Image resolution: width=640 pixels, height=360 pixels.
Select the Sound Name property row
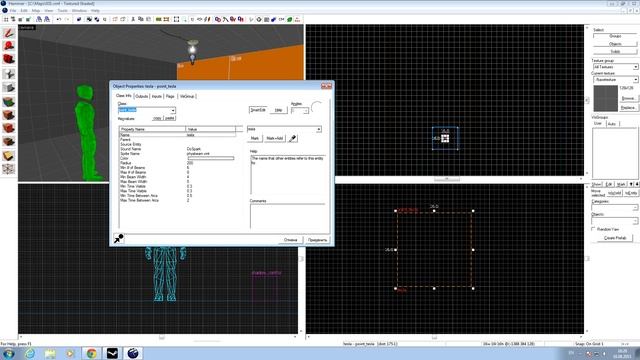pos(178,149)
